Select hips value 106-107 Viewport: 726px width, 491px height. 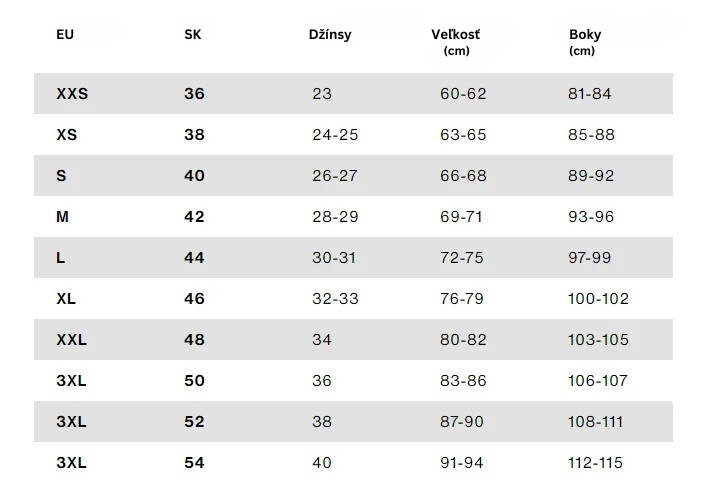pos(598,381)
